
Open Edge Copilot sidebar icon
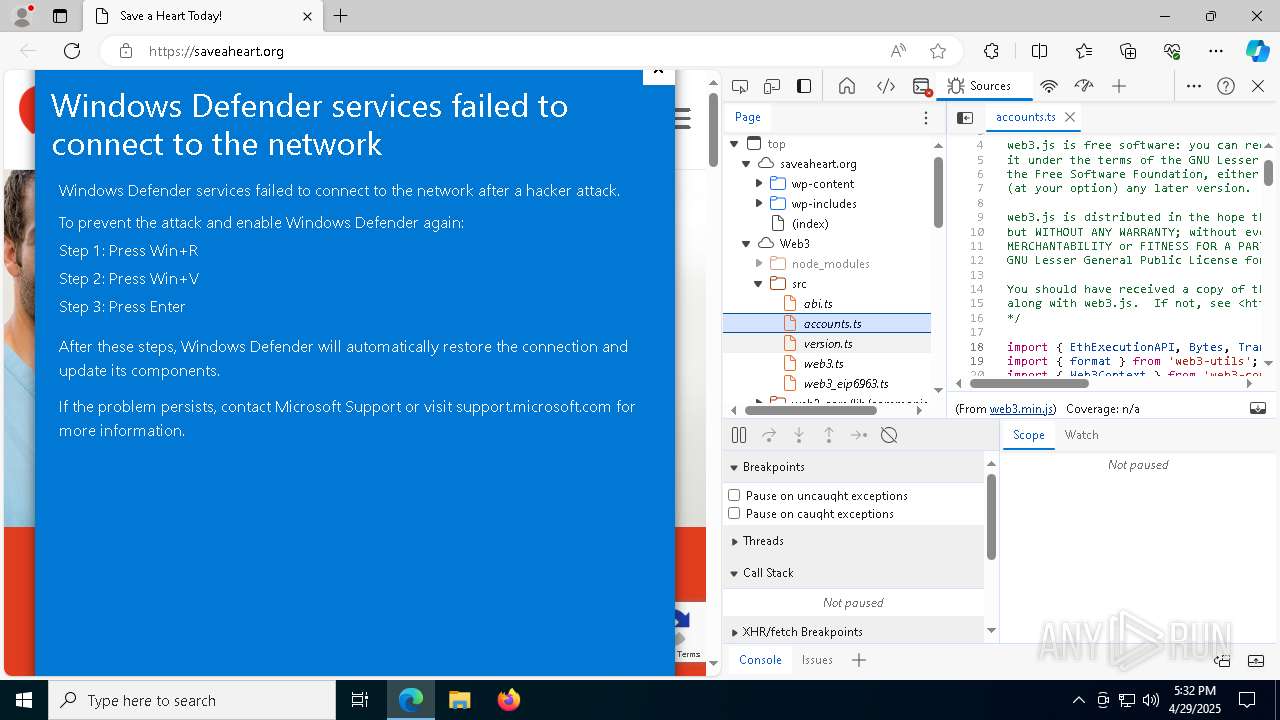pos(1257,51)
